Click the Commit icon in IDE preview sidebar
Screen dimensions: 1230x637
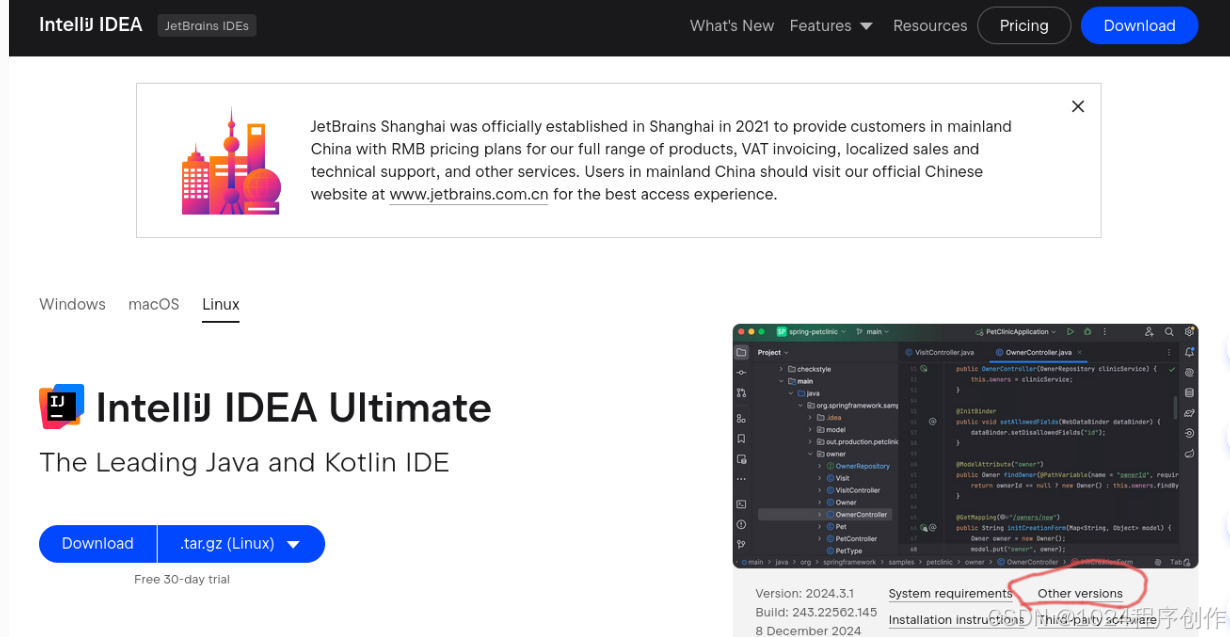[741, 372]
